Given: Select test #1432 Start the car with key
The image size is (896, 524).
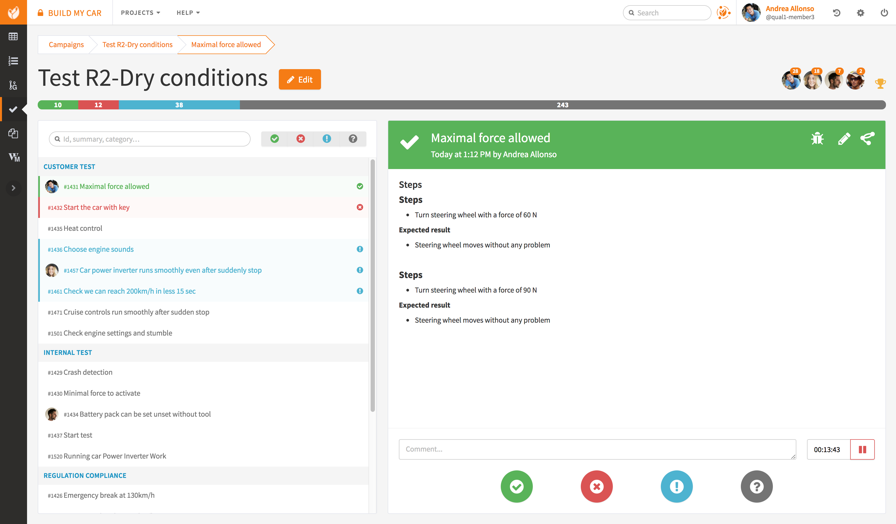Looking at the screenshot, I should 203,207.
